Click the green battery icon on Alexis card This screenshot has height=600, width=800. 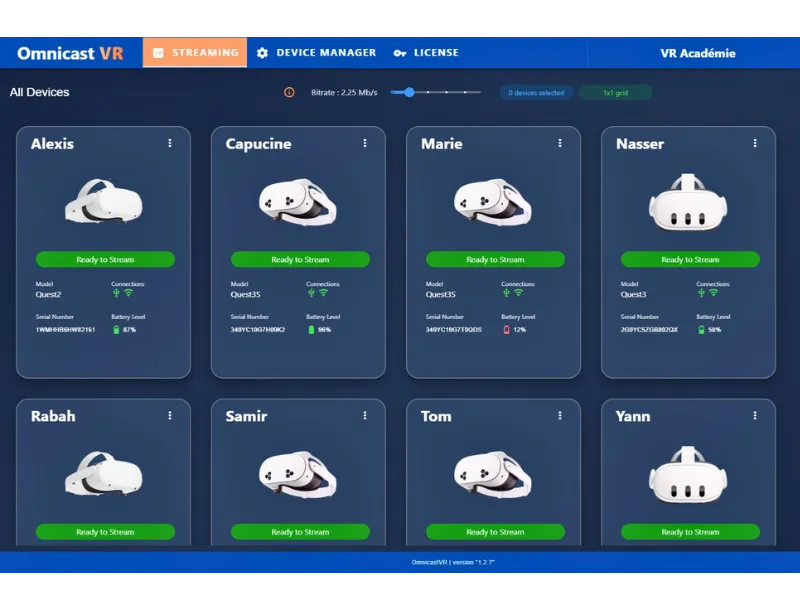pos(116,330)
